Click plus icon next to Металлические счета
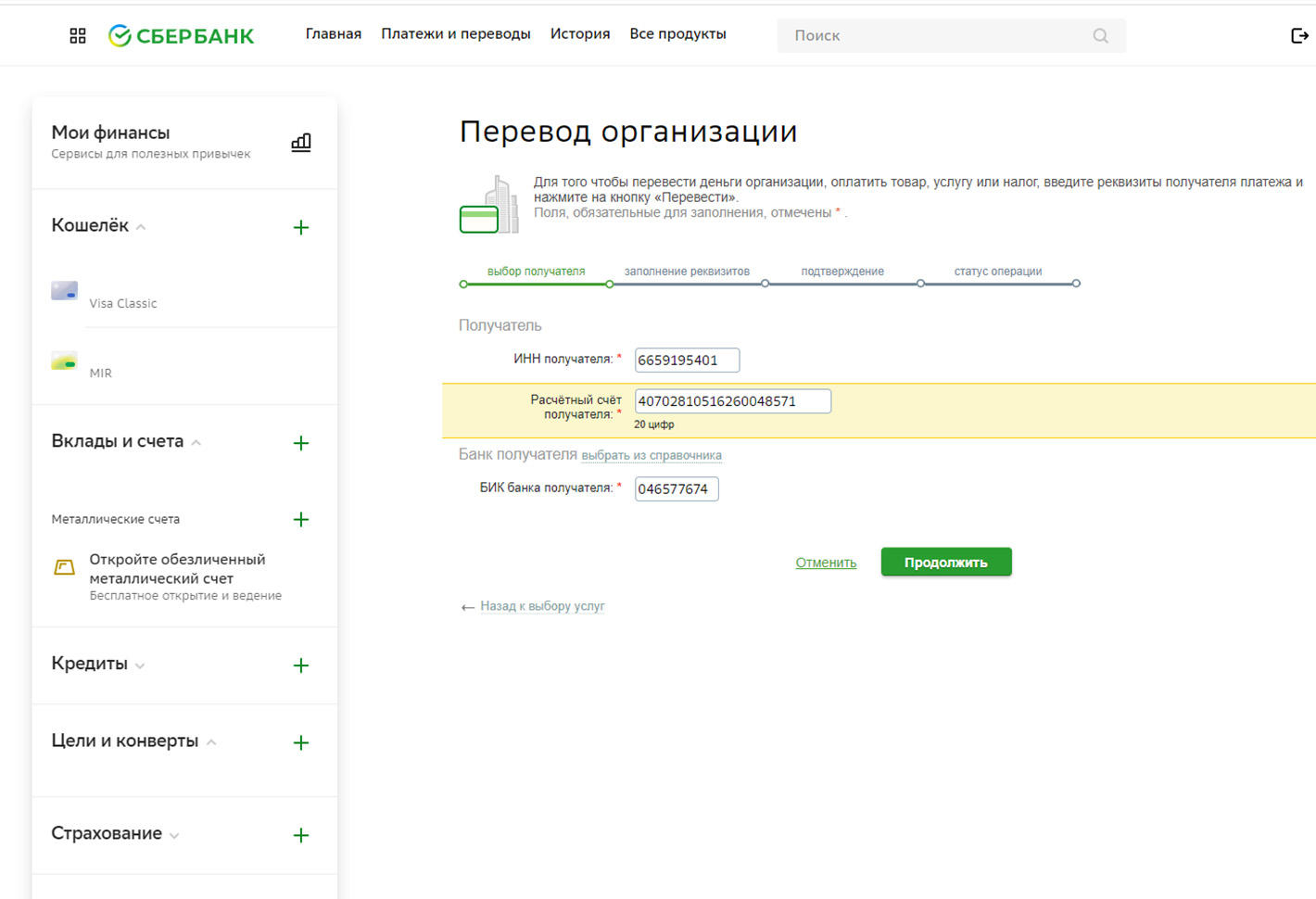The height and width of the screenshot is (899, 1316). (301, 519)
